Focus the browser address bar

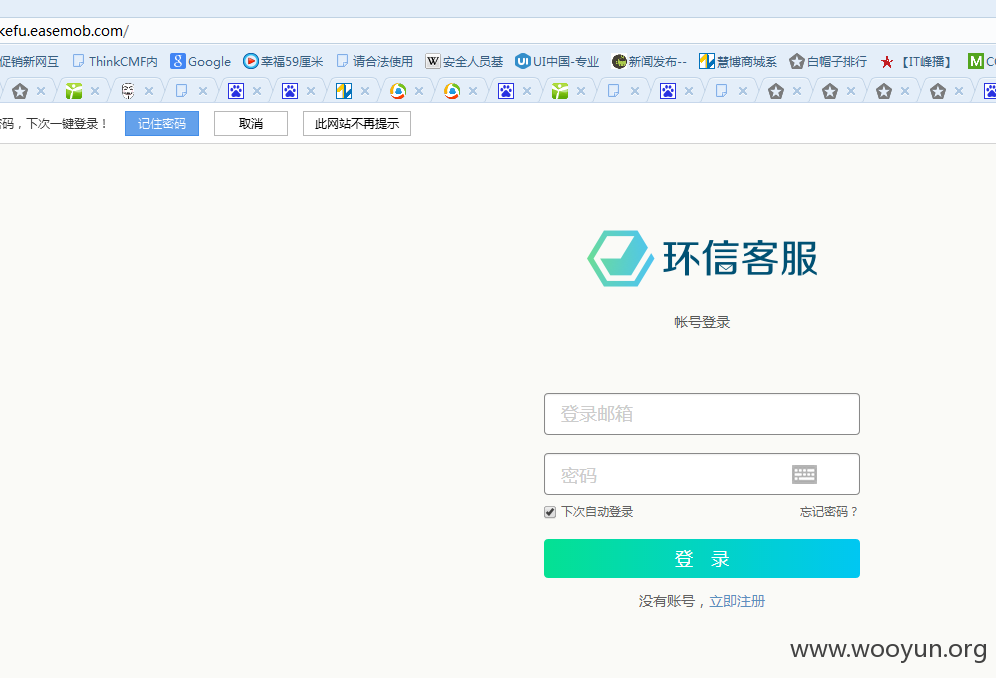pyautogui.click(x=498, y=31)
